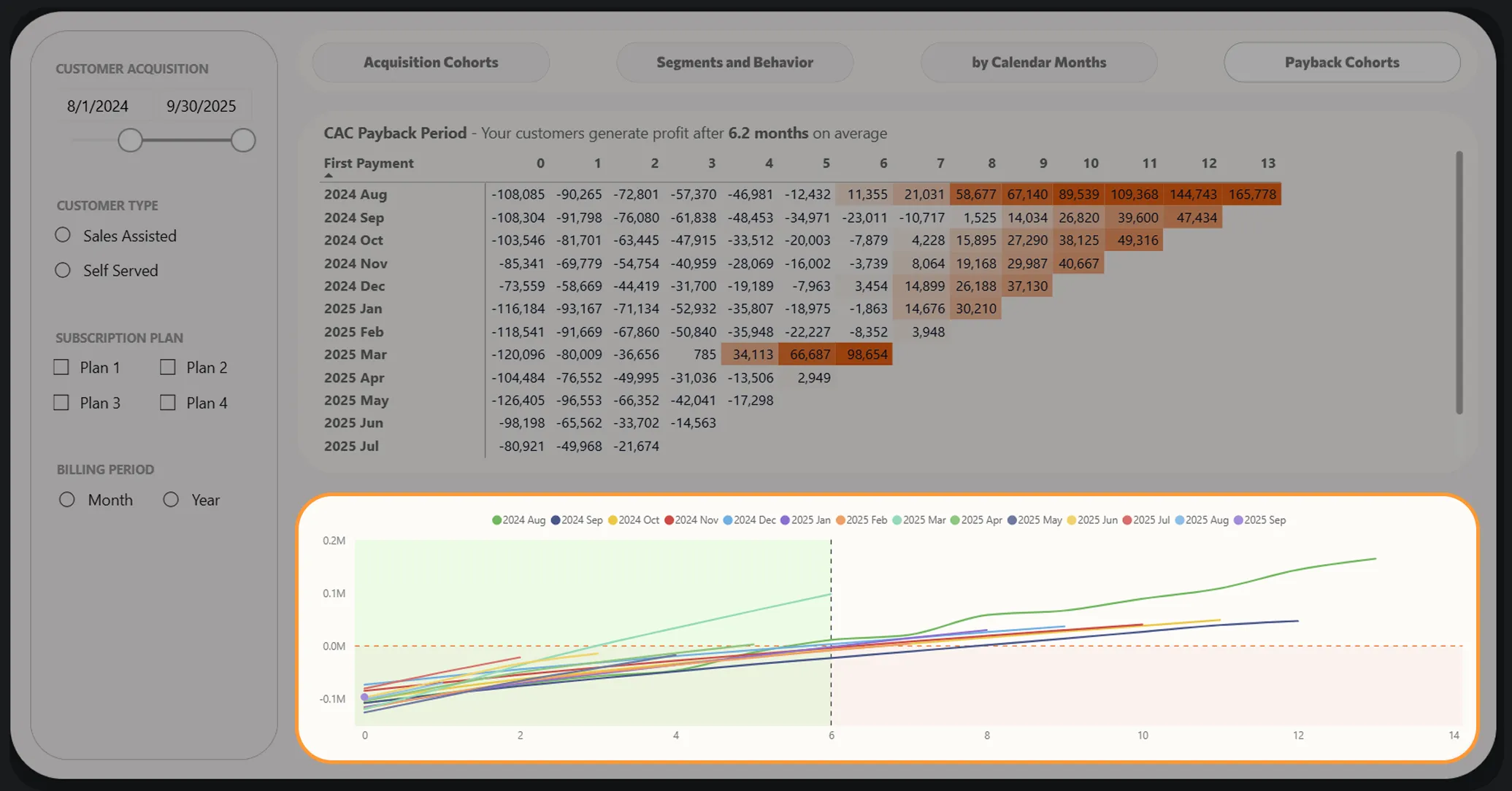Click the 2024 Sep legend marker
The width and height of the screenshot is (1512, 791).
click(x=556, y=520)
